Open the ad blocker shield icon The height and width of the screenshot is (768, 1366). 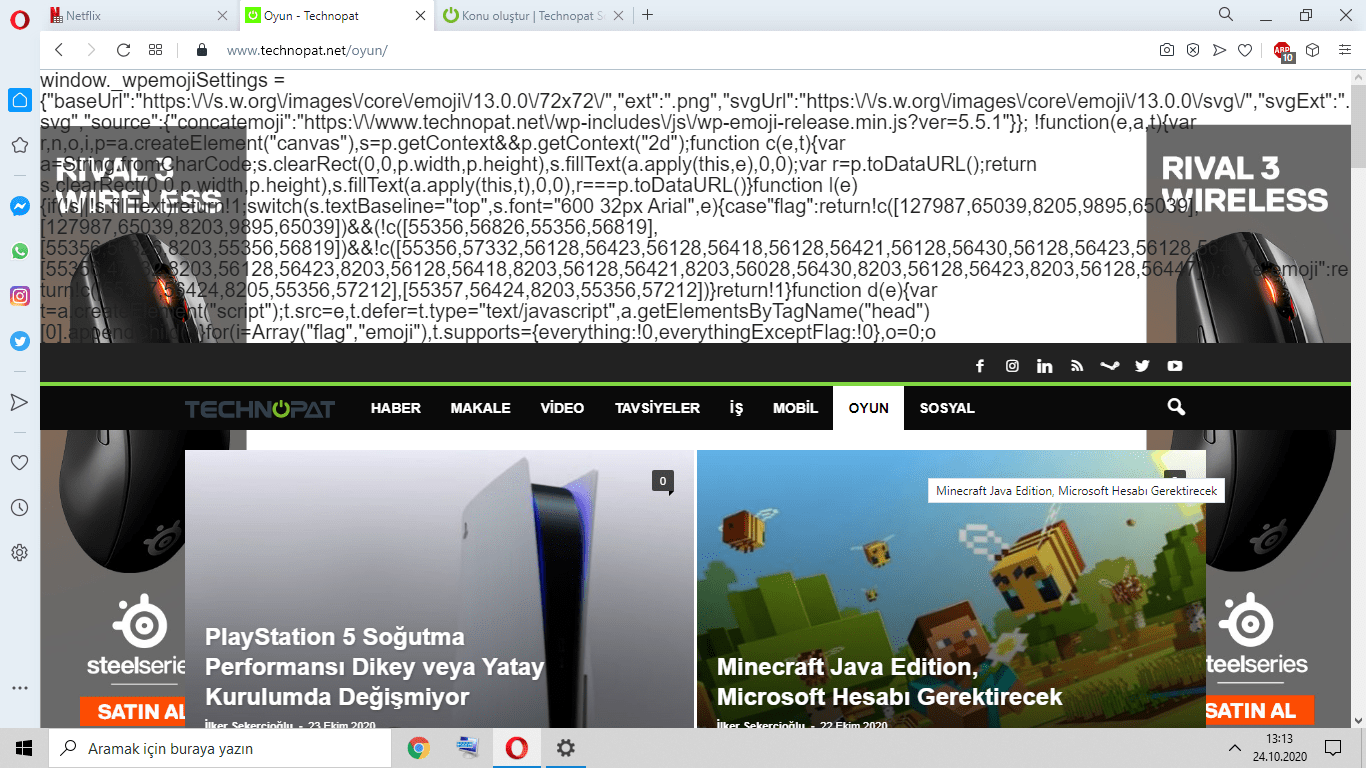click(1193, 50)
